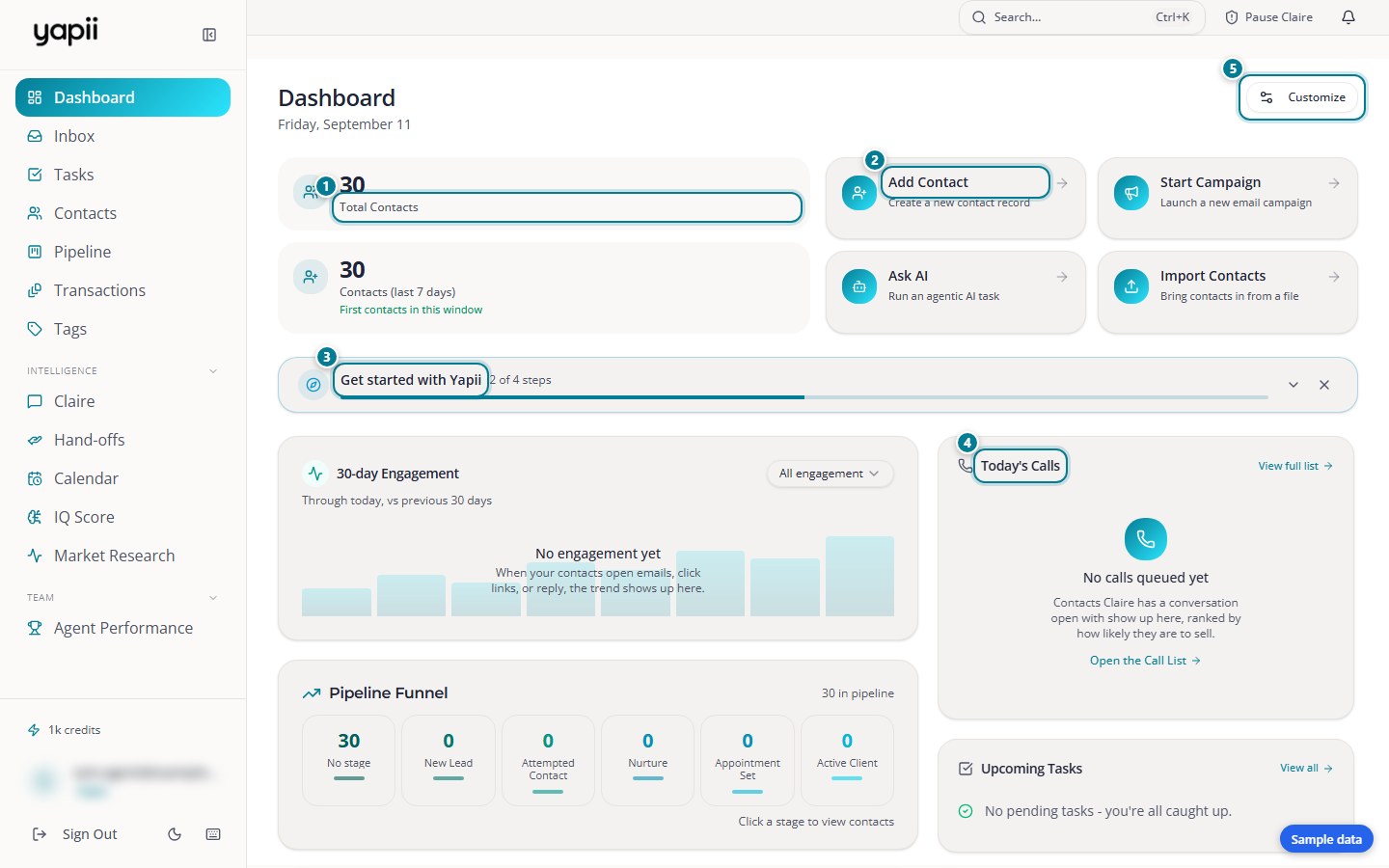Image resolution: width=1389 pixels, height=868 pixels.
Task: Open Add Contact arrow
Action: [x=1062, y=183]
